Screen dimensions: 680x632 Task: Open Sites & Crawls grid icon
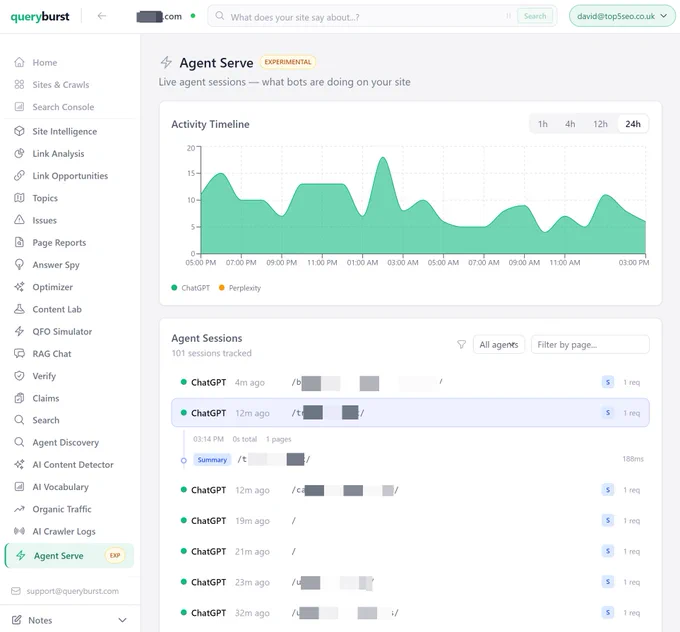click(x=19, y=85)
